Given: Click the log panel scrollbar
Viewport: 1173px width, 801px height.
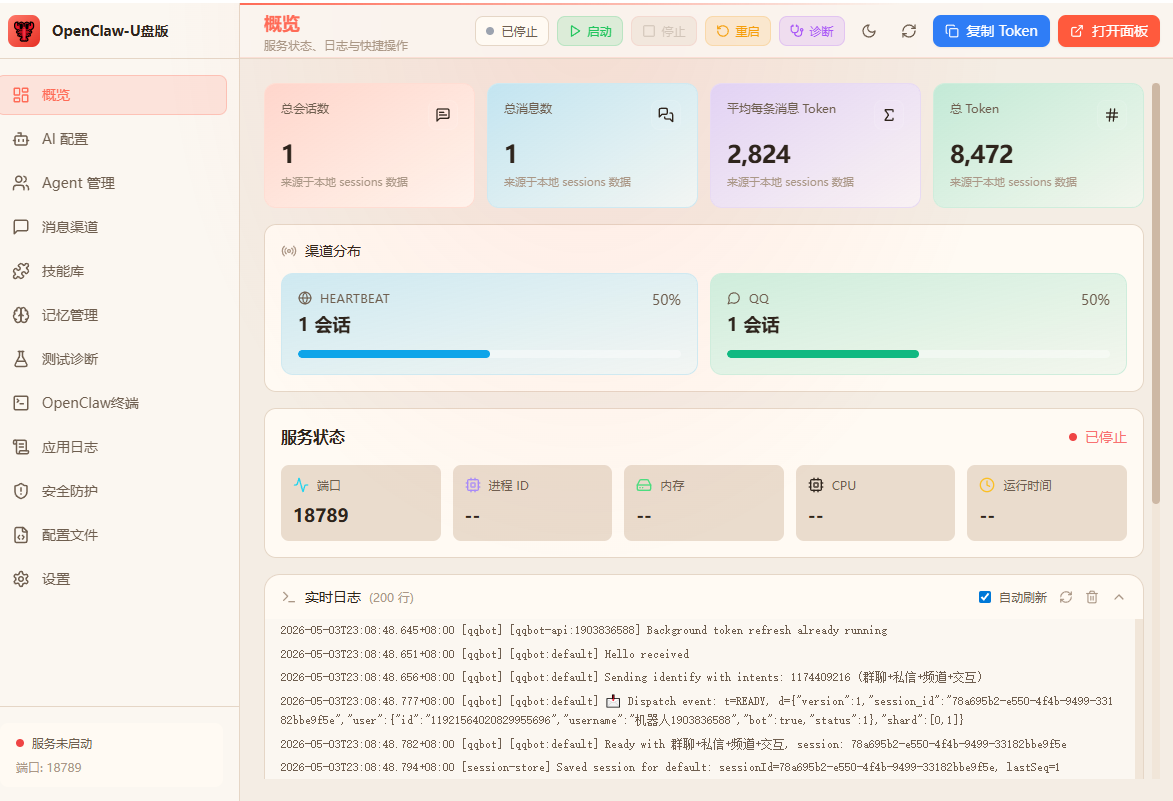Looking at the screenshot, I should click(1139, 699).
